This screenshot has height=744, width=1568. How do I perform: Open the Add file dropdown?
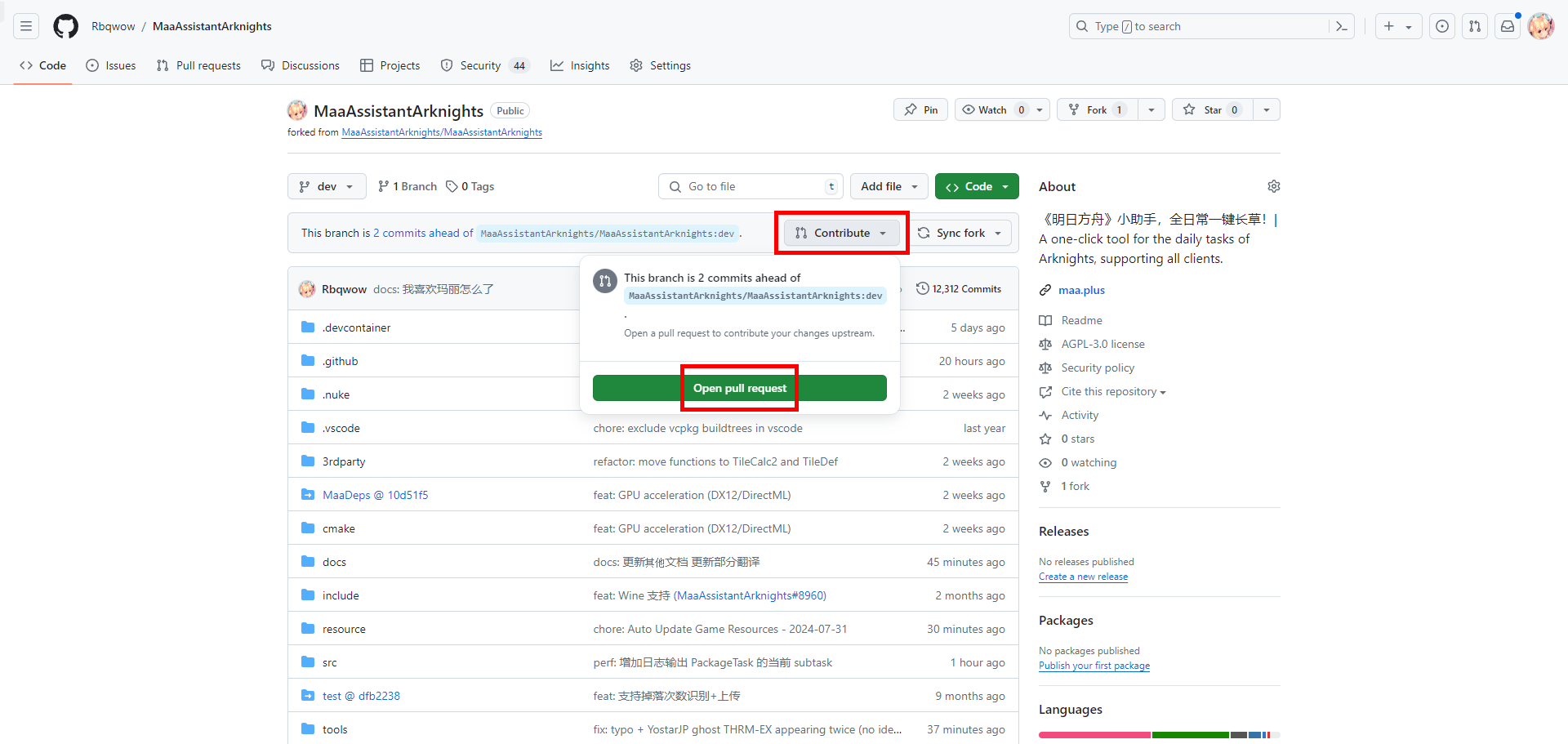(889, 186)
